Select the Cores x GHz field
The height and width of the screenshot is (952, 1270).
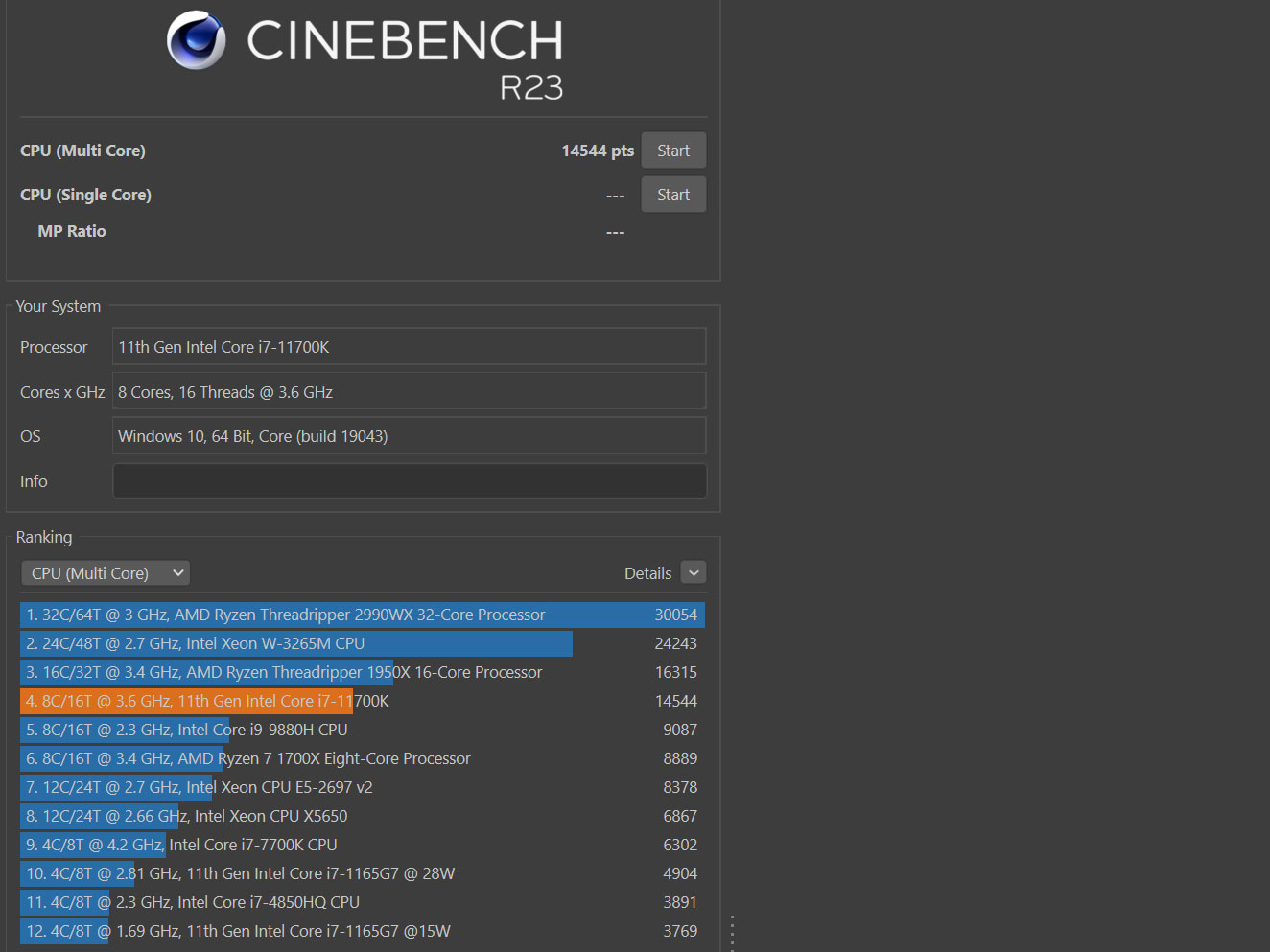click(x=410, y=392)
